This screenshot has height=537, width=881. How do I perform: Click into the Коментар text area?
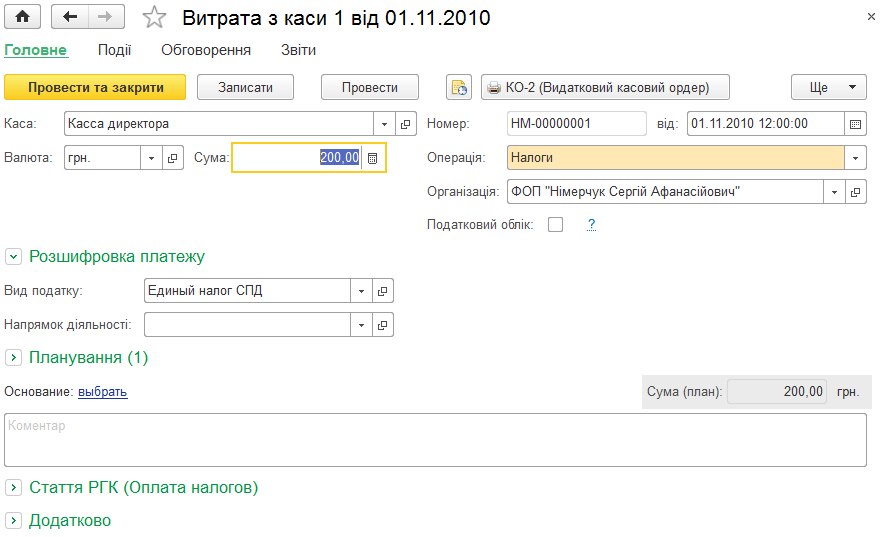coord(435,440)
